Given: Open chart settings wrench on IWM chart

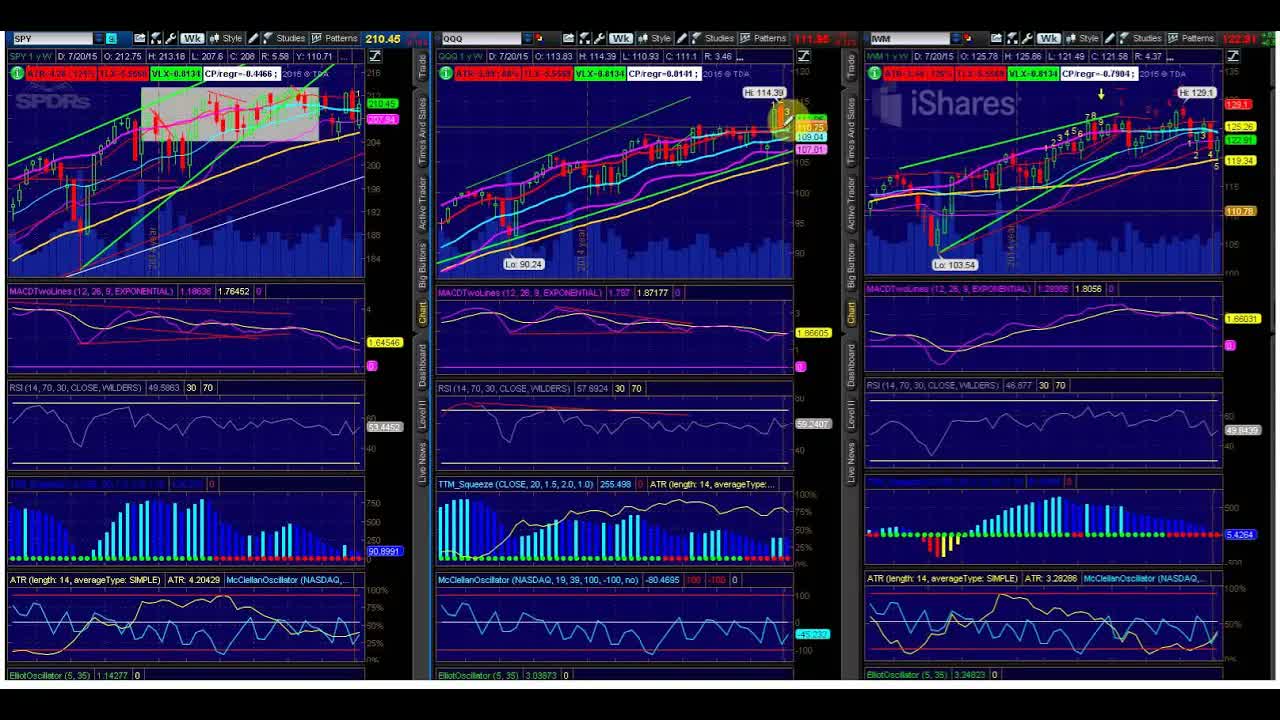Looking at the screenshot, I should tap(1027, 38).
